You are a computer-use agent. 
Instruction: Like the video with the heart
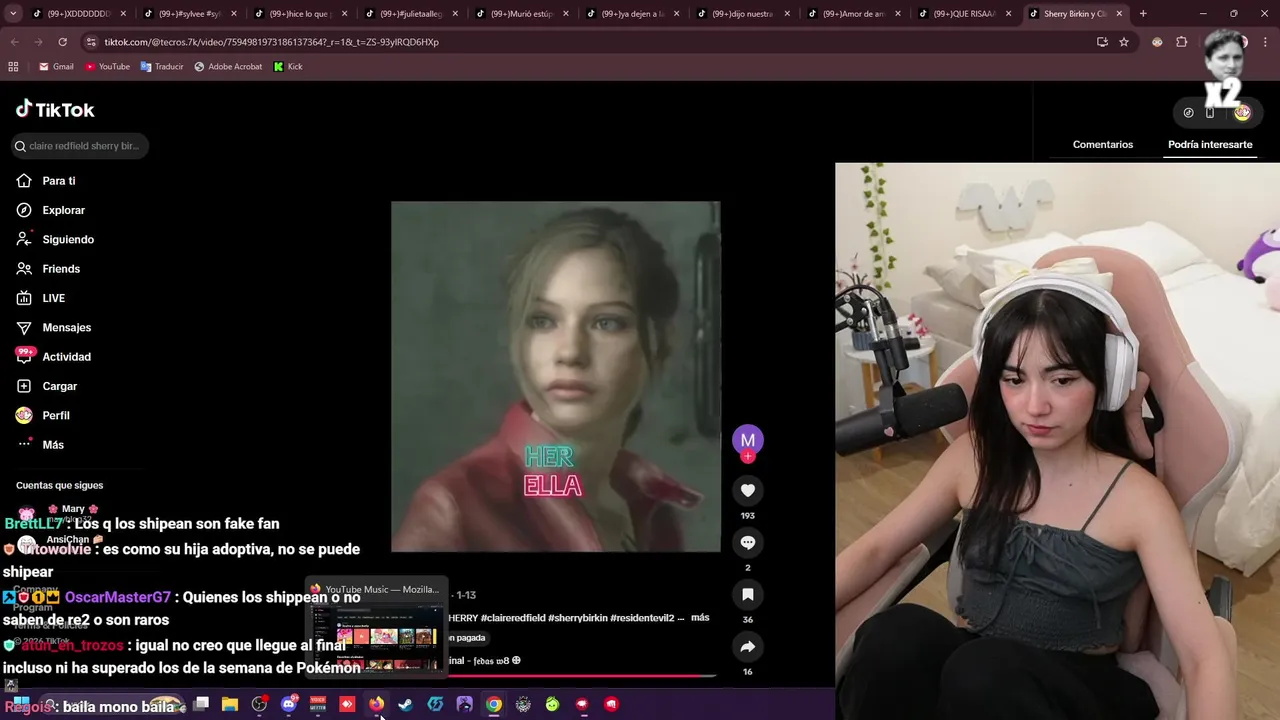(x=747, y=490)
